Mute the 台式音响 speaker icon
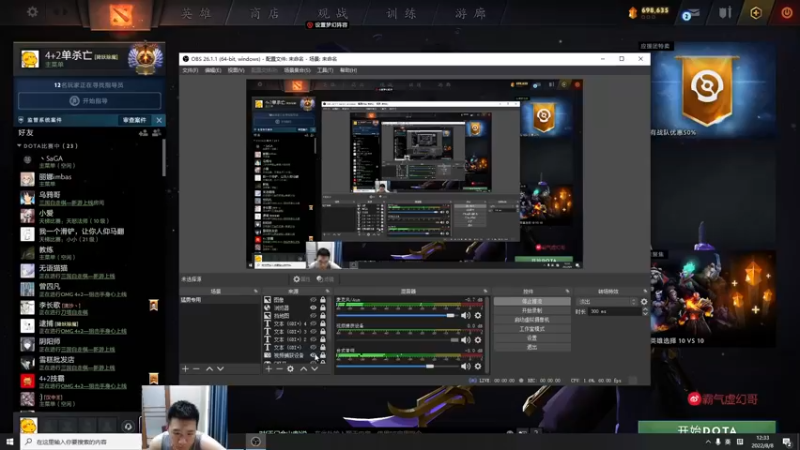The height and width of the screenshot is (450, 800). [x=465, y=366]
